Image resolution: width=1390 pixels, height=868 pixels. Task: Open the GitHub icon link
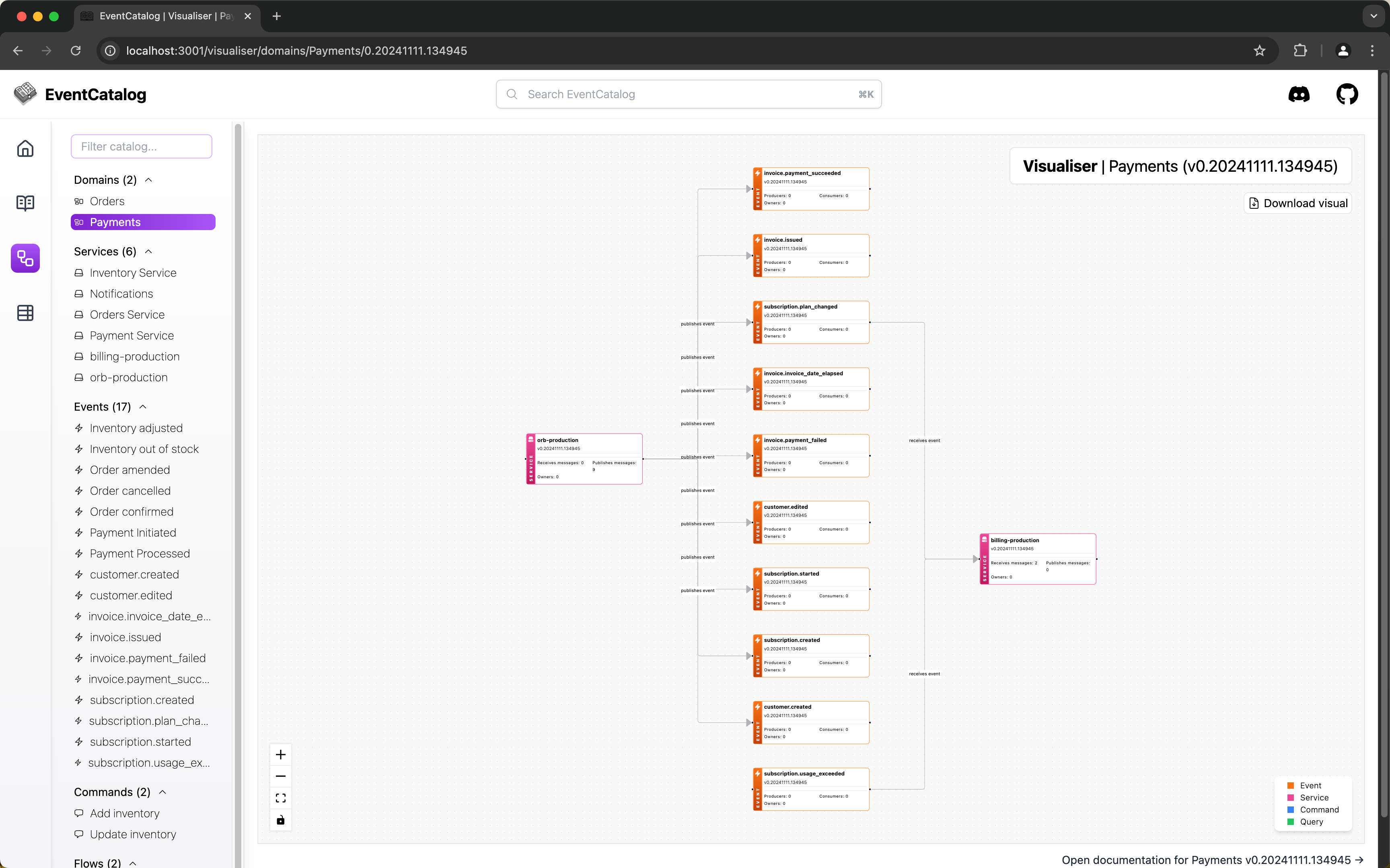click(x=1347, y=94)
